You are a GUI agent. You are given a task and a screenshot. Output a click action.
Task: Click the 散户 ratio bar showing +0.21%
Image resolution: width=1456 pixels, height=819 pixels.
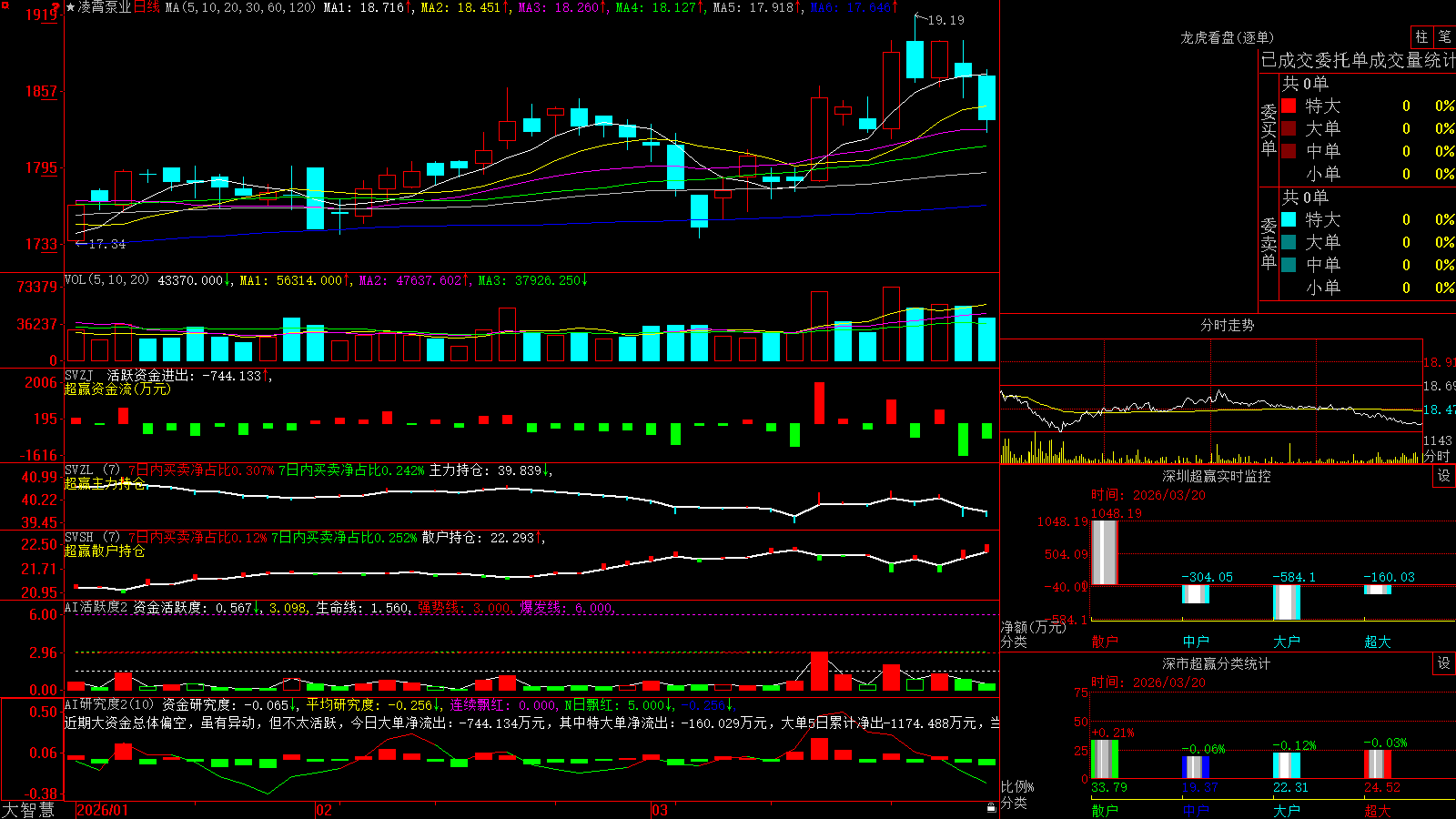click(1105, 759)
